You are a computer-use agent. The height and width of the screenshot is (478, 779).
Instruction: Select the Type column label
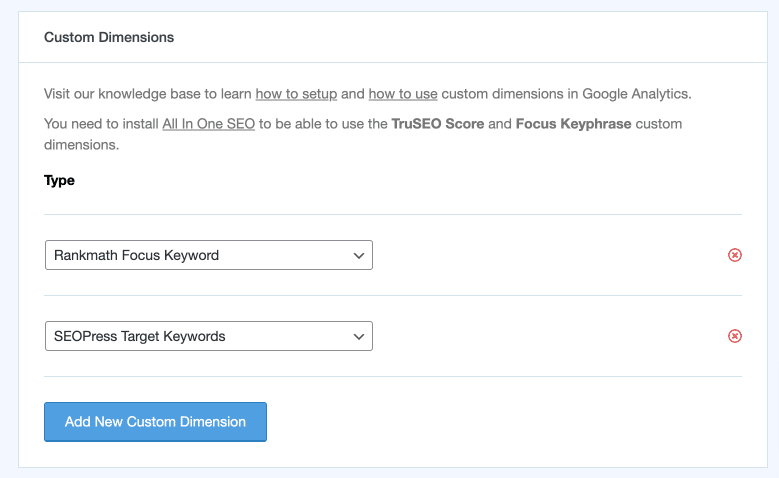(59, 181)
